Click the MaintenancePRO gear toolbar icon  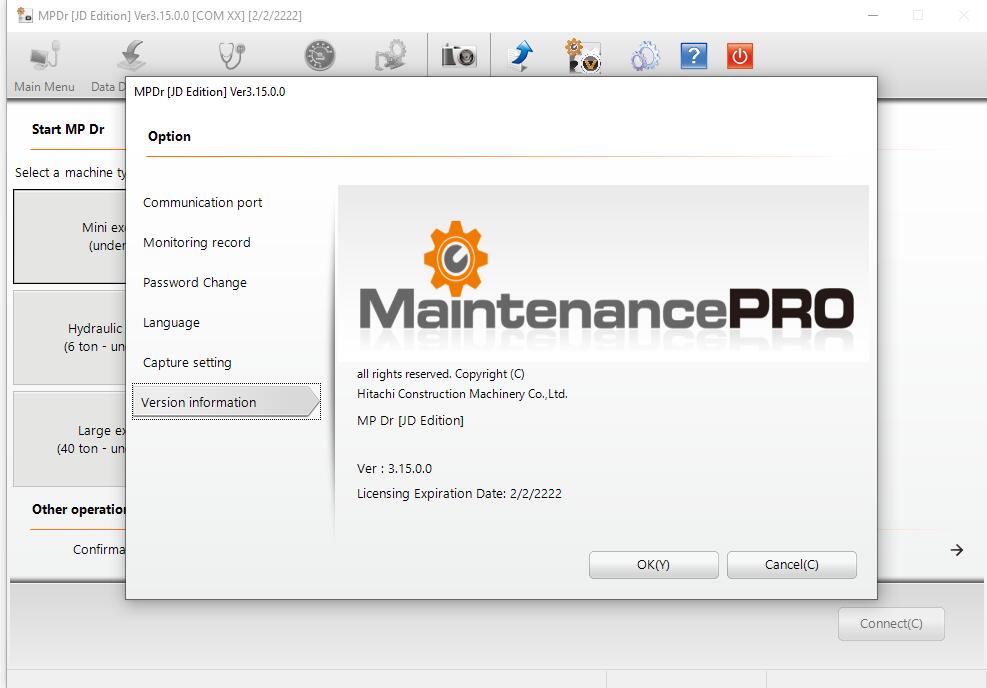[583, 55]
